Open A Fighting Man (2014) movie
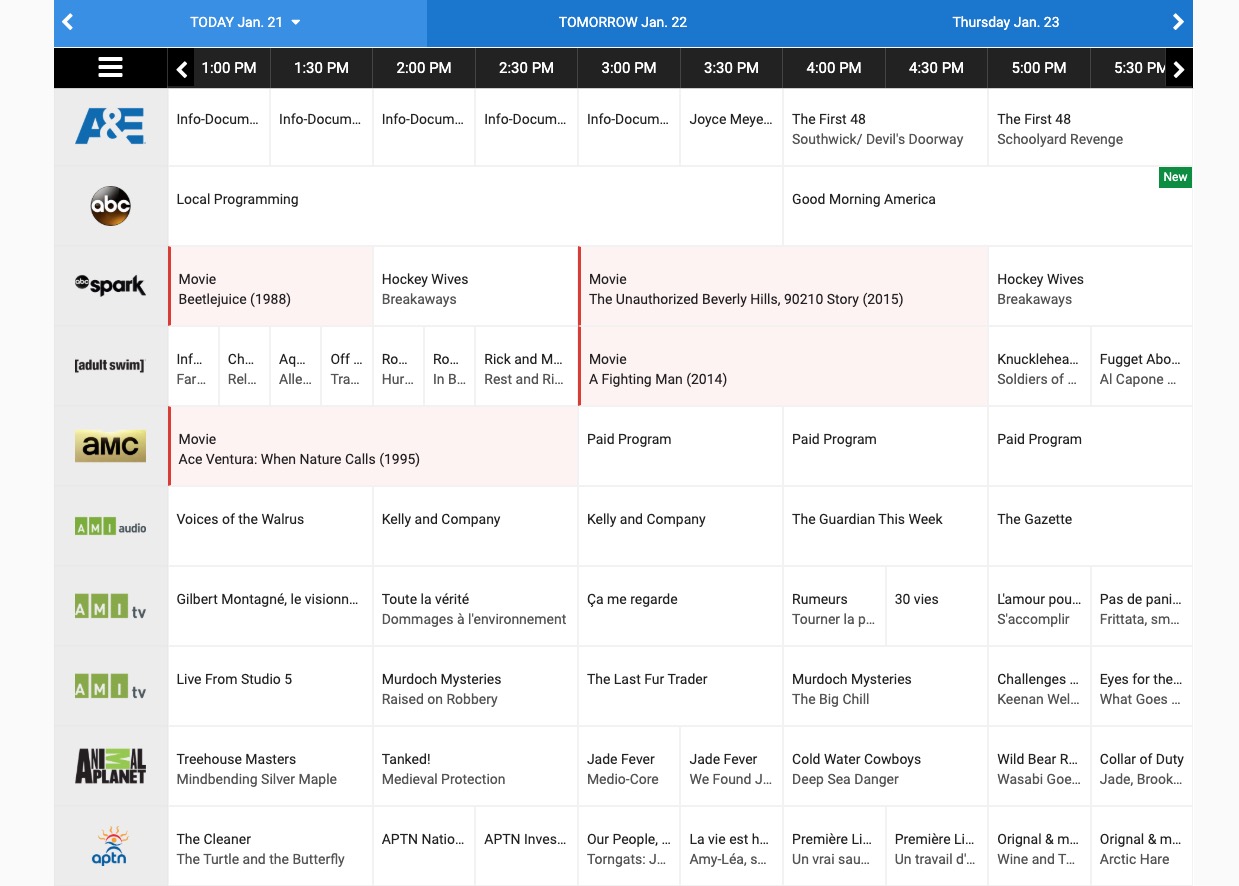1239x886 pixels. [x=783, y=366]
